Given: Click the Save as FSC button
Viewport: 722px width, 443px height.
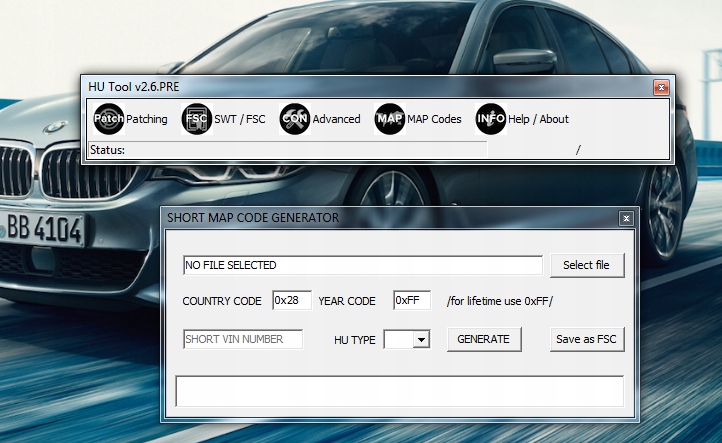Looking at the screenshot, I should click(x=586, y=339).
